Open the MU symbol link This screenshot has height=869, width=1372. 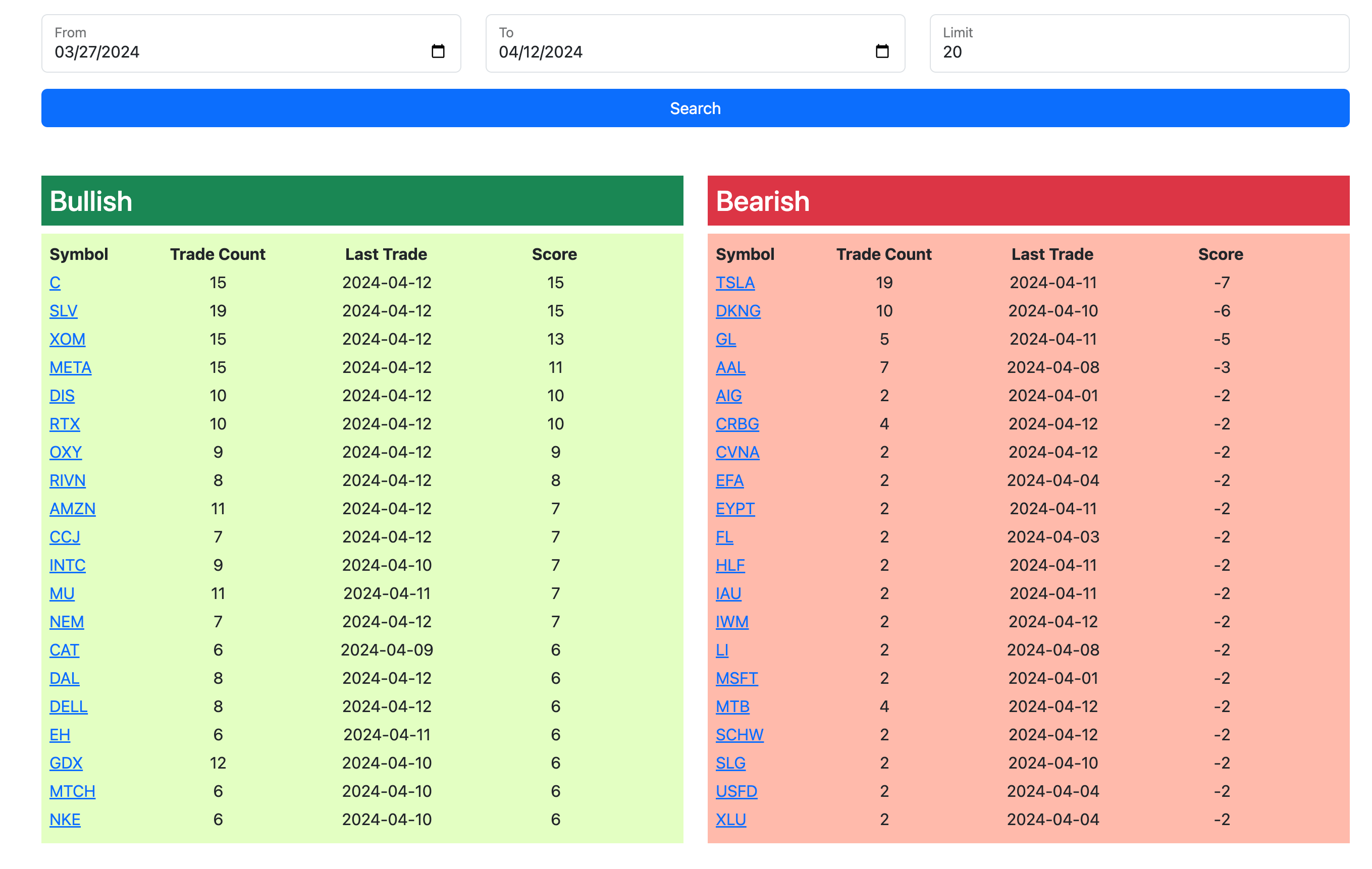(62, 593)
